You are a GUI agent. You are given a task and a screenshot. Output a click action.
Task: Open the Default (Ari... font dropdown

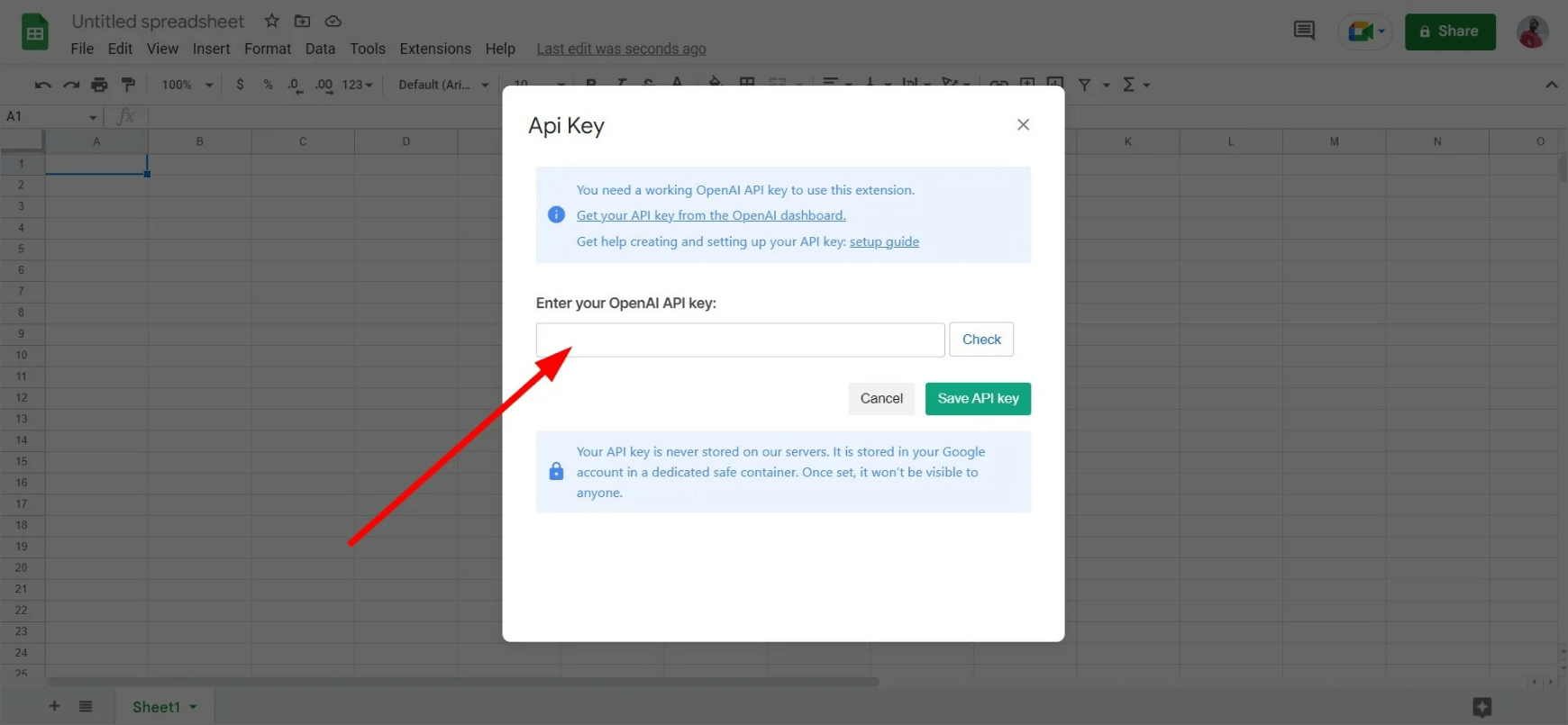pos(443,85)
